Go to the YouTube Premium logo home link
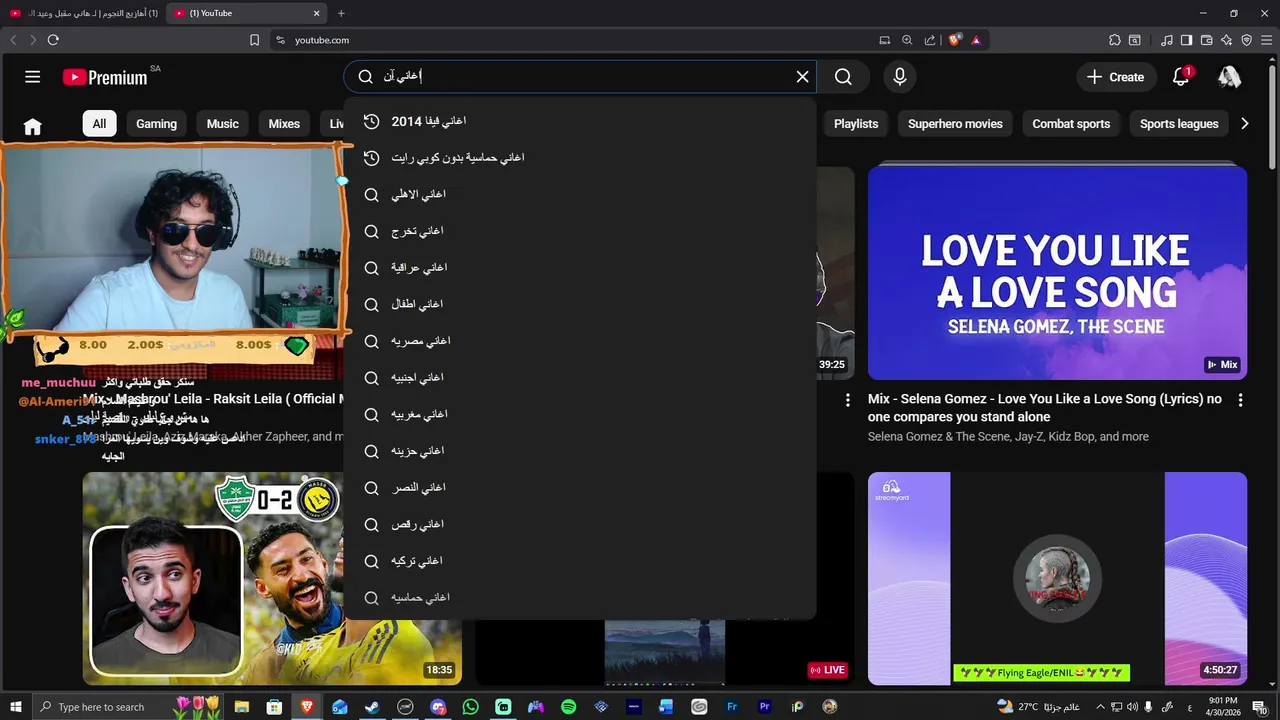The height and width of the screenshot is (720, 1280). pyautogui.click(x=105, y=77)
